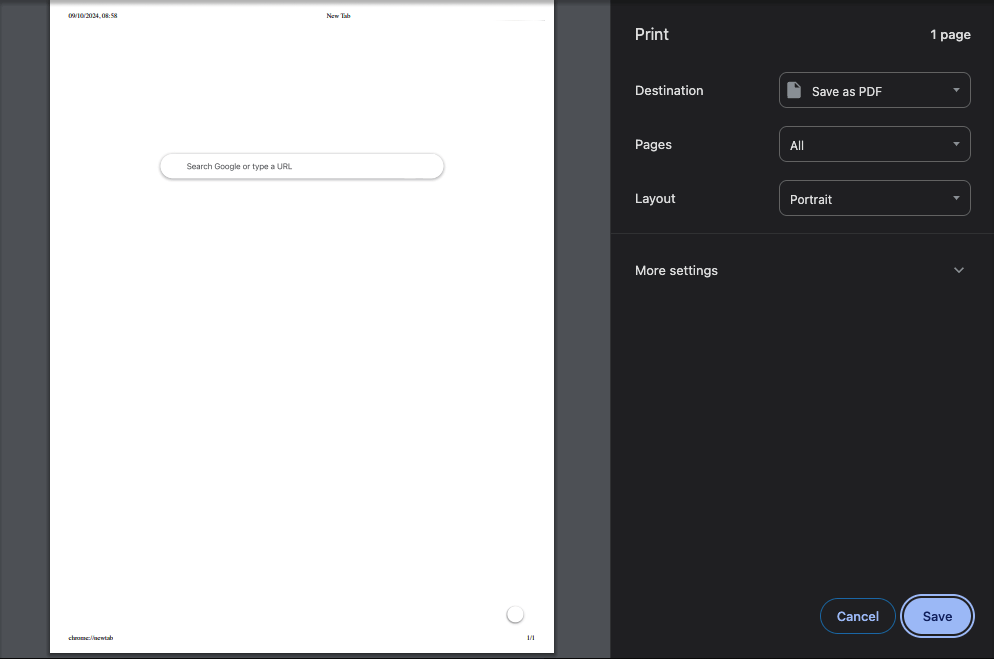The image size is (994, 659).
Task: Click the Print dialog heading
Action: point(652,34)
